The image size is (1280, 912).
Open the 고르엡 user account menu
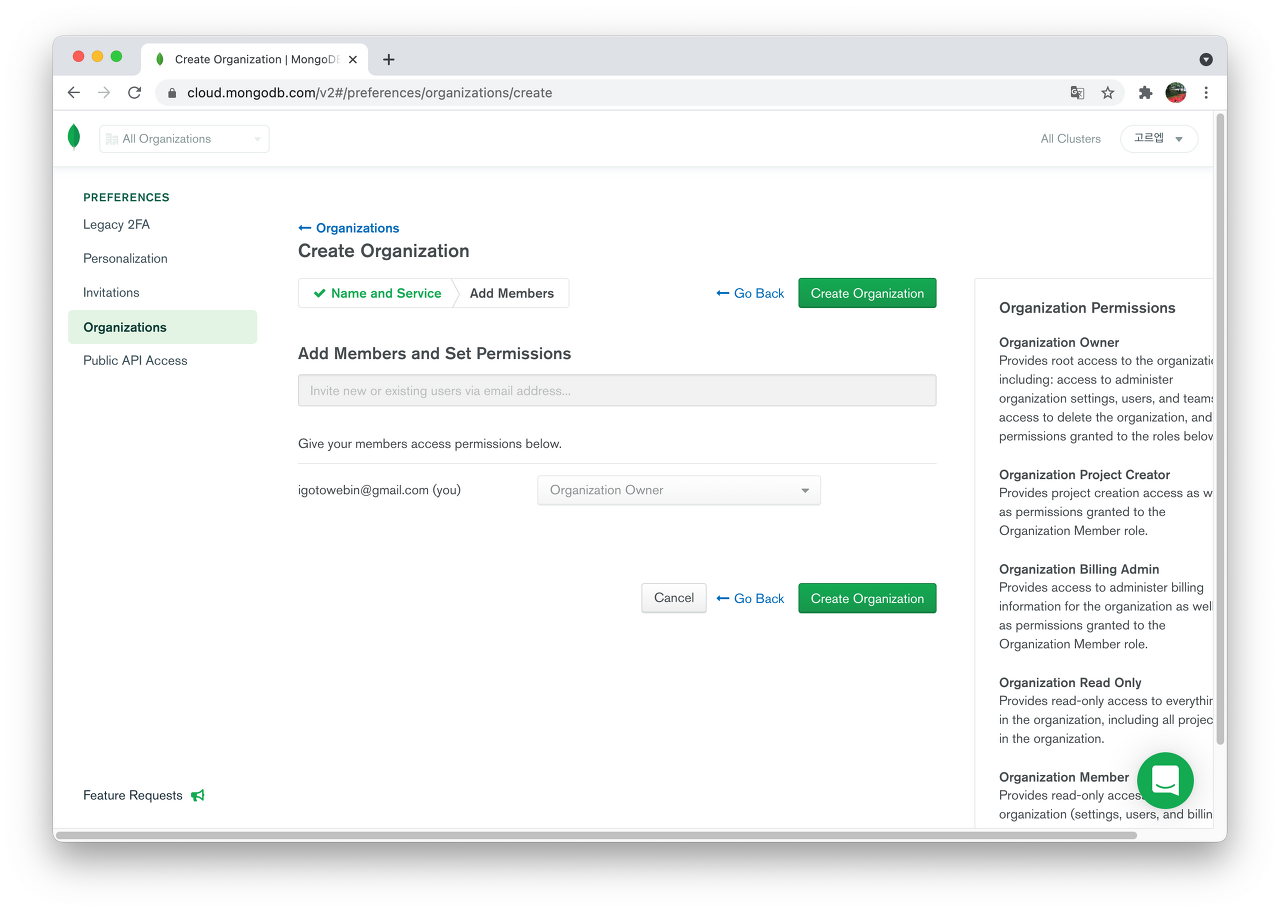[x=1159, y=139]
